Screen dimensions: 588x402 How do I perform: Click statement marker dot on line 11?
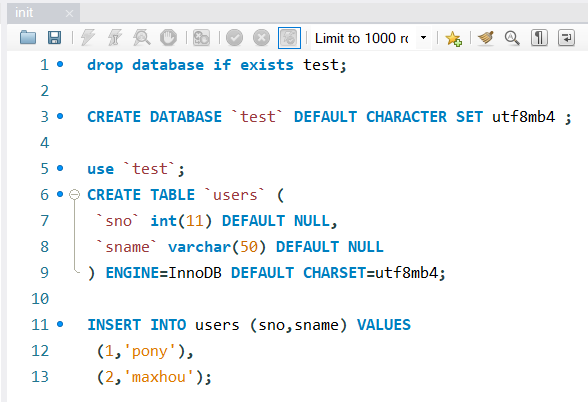[60, 324]
